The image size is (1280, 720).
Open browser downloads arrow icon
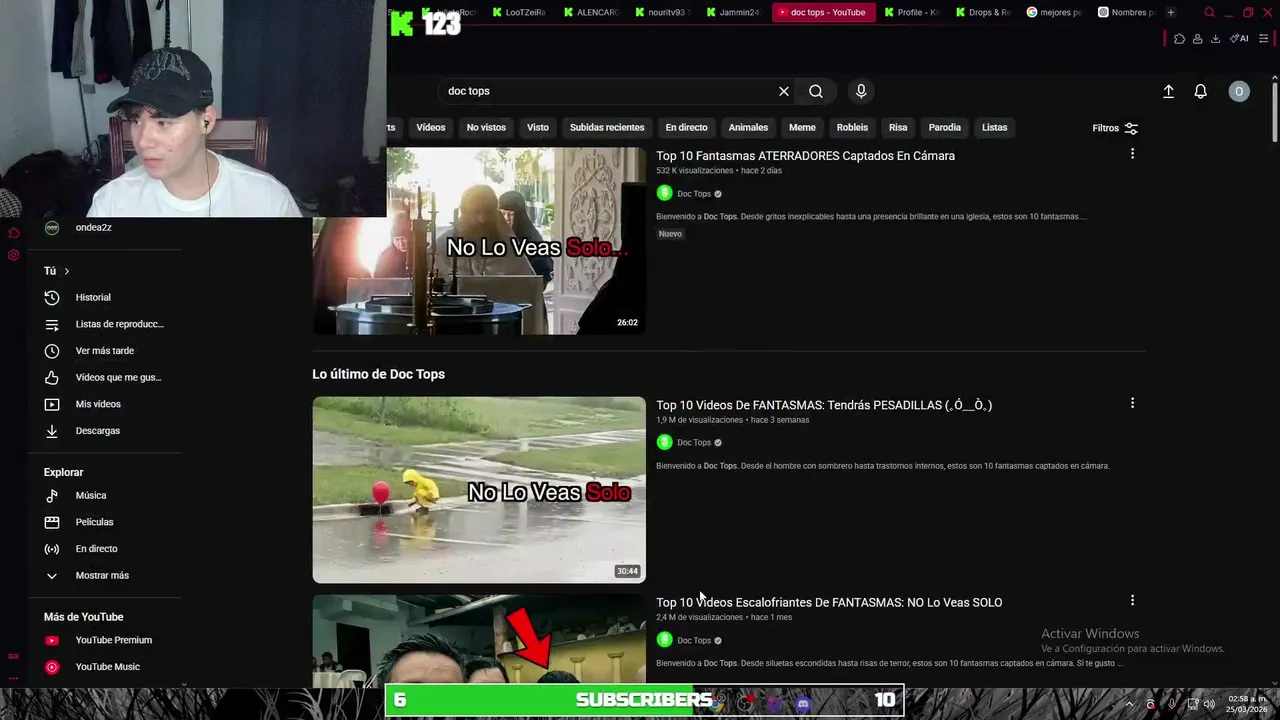point(1215,39)
